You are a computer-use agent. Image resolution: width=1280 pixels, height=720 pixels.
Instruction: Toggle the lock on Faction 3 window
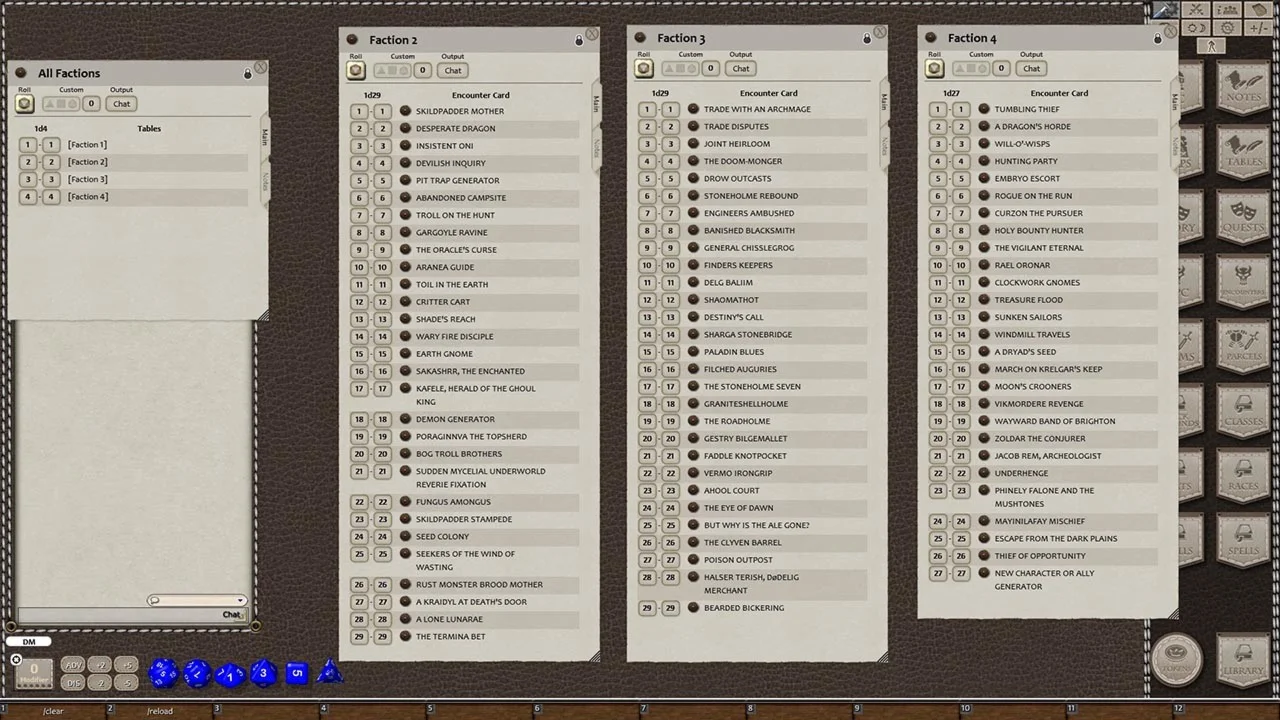[867, 39]
